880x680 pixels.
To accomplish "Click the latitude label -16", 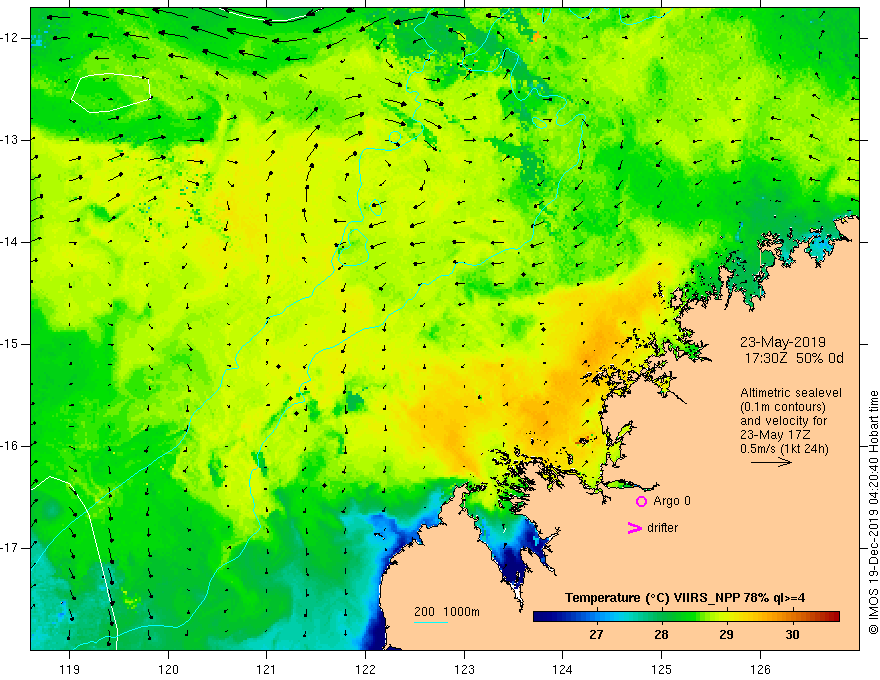I will (10, 446).
